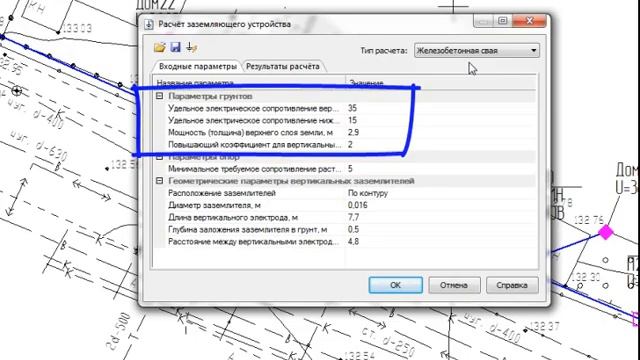Select the Расстояние между вертикальными электродами row label
The image size is (640, 360).
[253, 242]
